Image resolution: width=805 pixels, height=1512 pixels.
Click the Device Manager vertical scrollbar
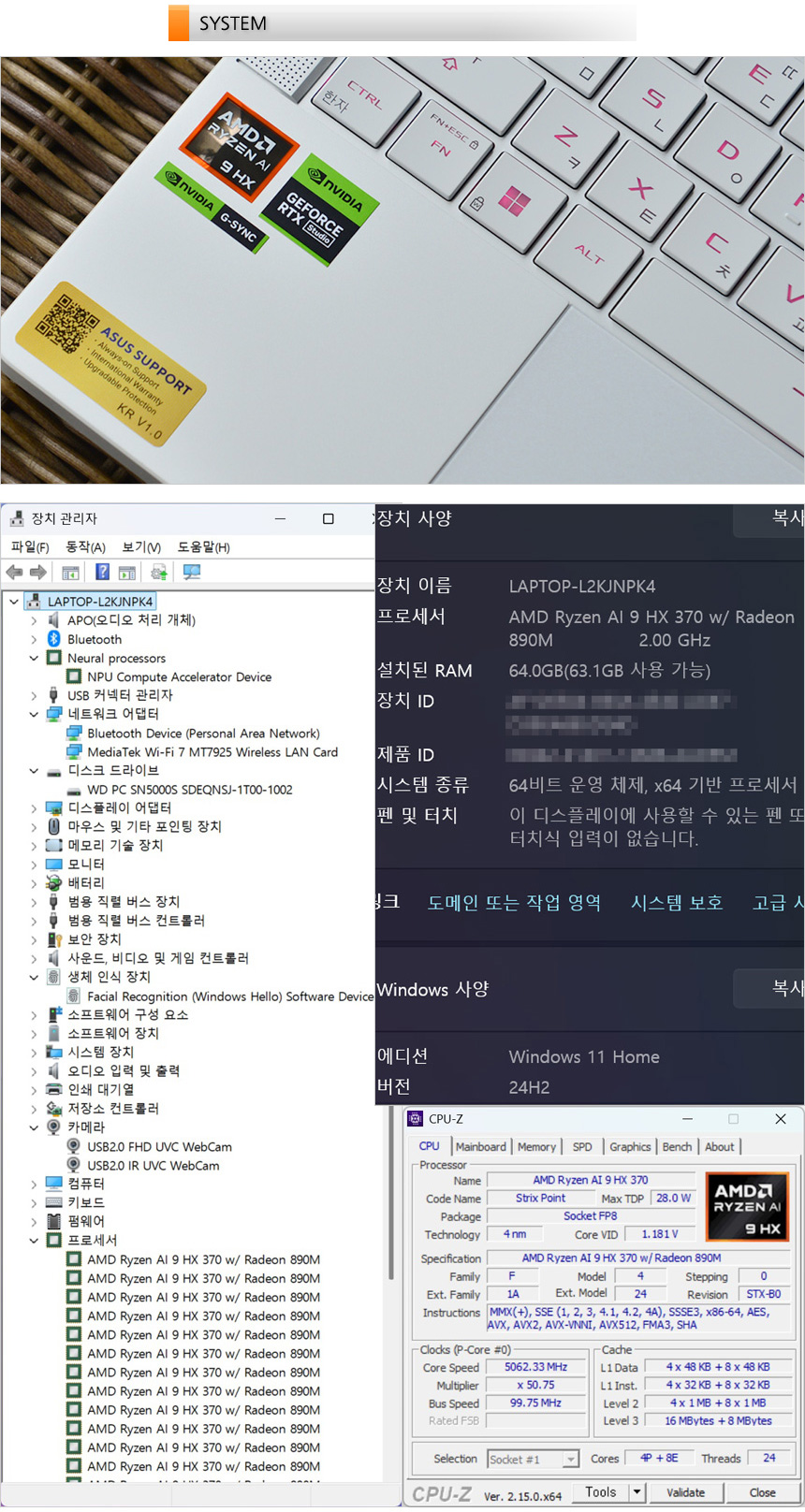389,936
